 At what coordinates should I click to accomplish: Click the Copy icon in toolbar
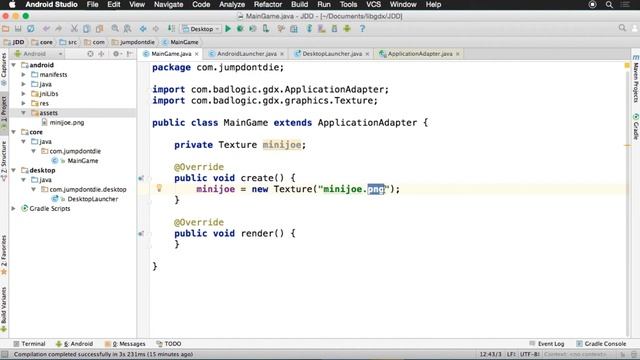click(87, 29)
